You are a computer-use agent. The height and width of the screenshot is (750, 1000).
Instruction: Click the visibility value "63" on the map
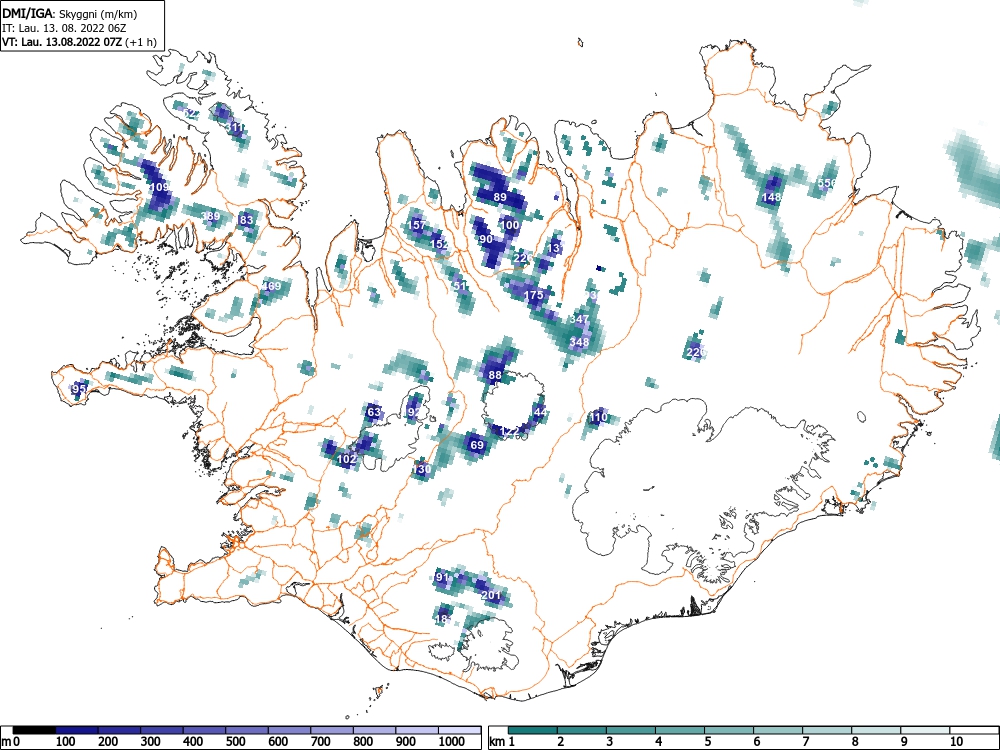(374, 412)
